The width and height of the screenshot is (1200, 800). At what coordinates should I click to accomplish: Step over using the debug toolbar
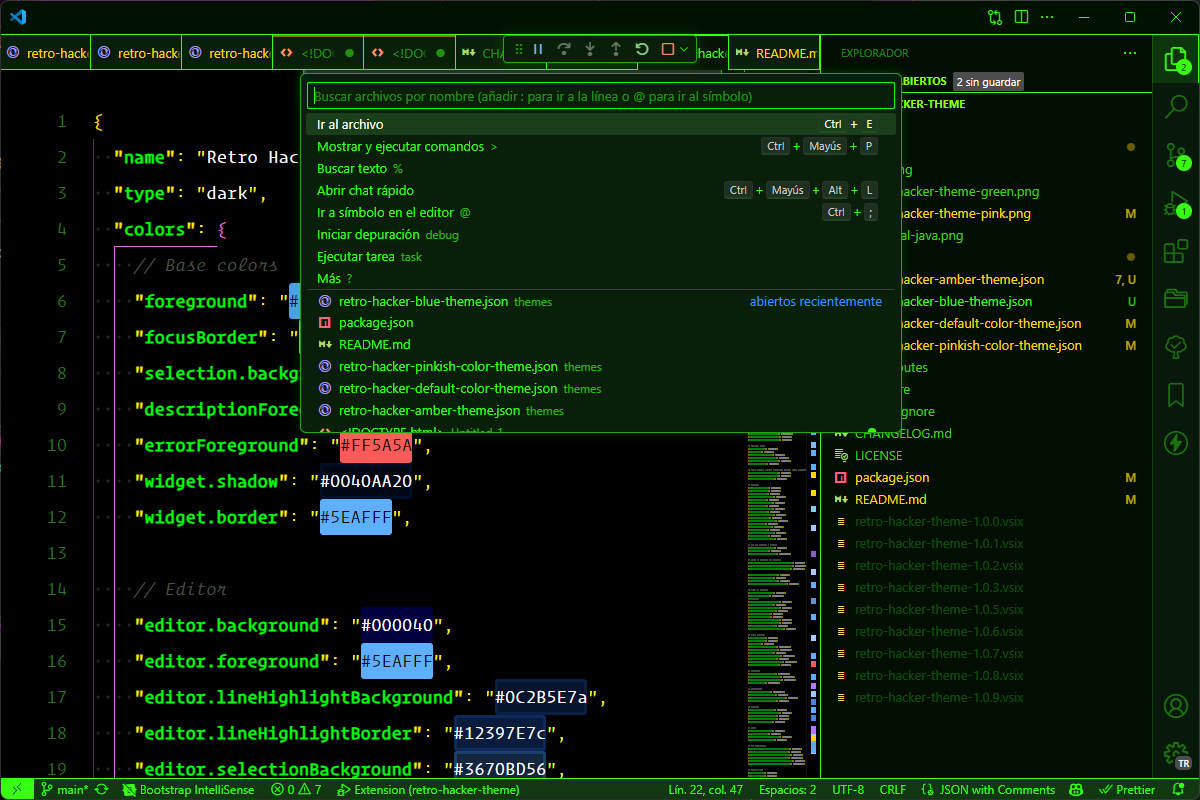point(563,48)
